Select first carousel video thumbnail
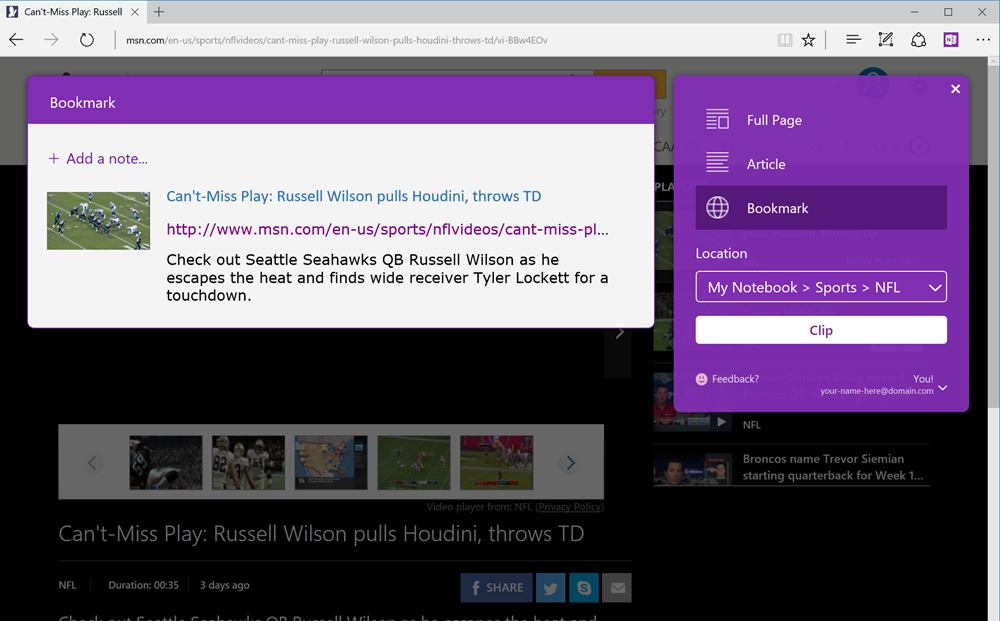Image resolution: width=1000 pixels, height=621 pixels. click(x=166, y=463)
